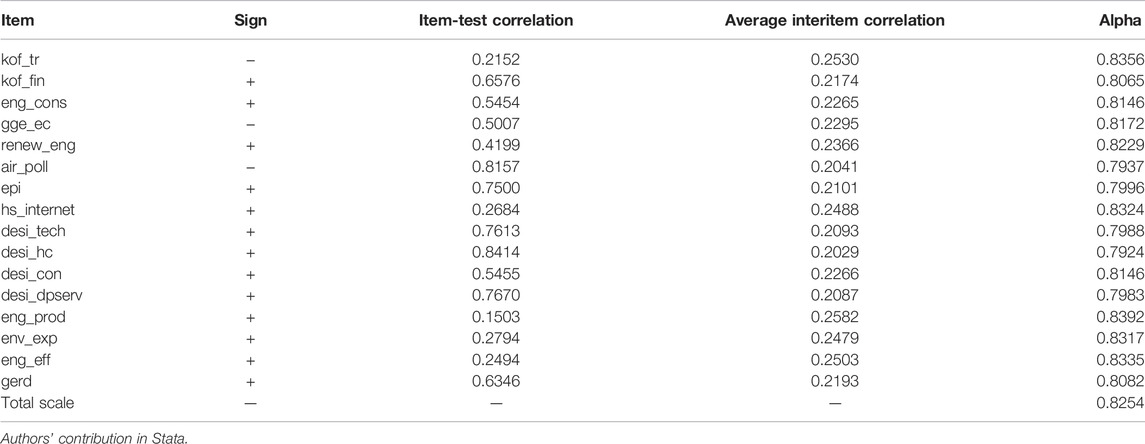Screen dimensions: 1145x444
Task: Select the gerd item name
Action: 15,382
